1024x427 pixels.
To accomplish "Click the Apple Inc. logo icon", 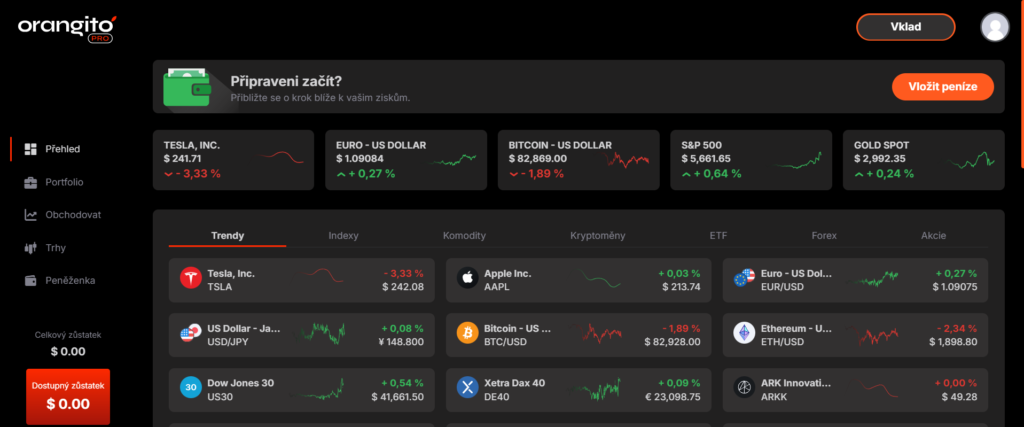I will click(468, 279).
